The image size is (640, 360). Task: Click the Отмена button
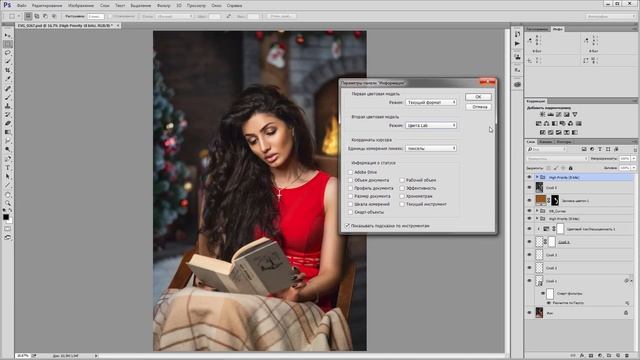[478, 107]
